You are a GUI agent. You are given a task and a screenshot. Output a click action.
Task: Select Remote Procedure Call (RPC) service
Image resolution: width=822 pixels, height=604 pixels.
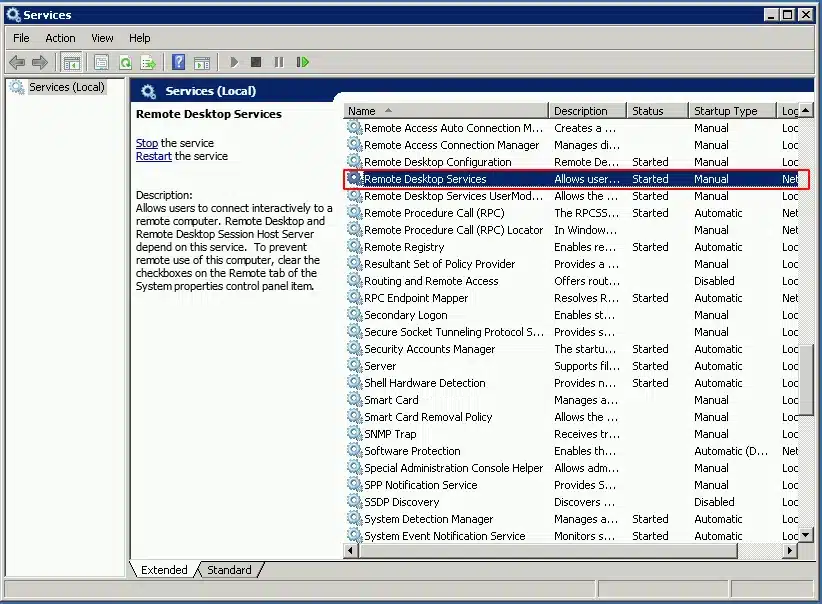(x=572, y=213)
